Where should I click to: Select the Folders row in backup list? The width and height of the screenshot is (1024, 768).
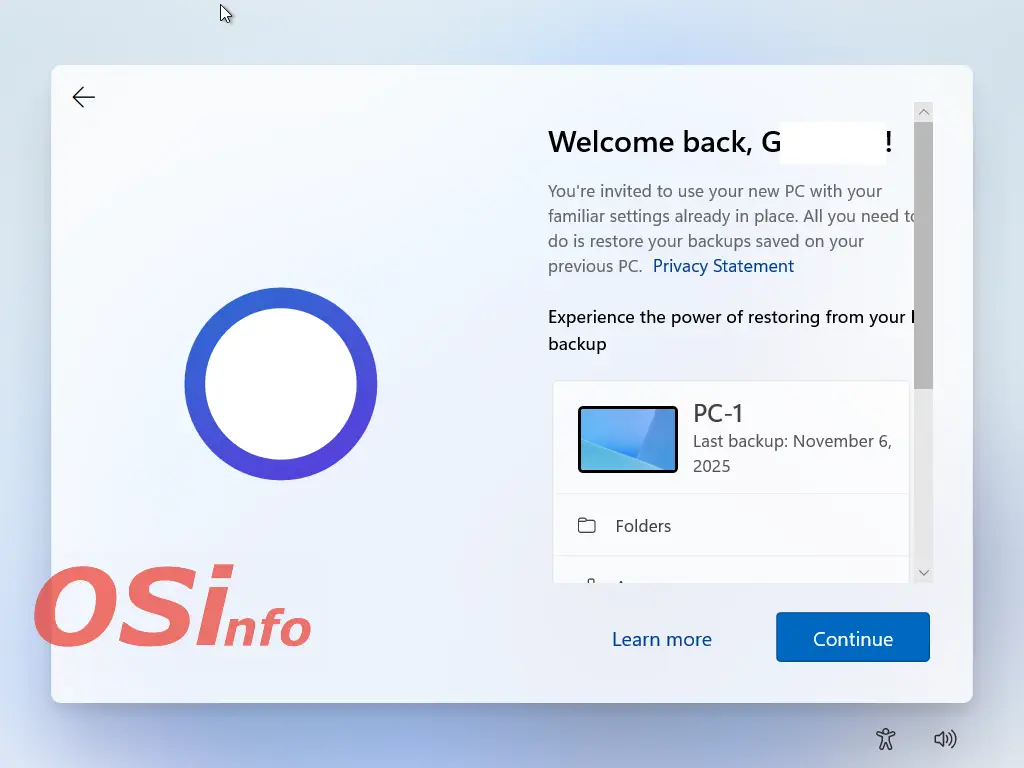(x=730, y=526)
